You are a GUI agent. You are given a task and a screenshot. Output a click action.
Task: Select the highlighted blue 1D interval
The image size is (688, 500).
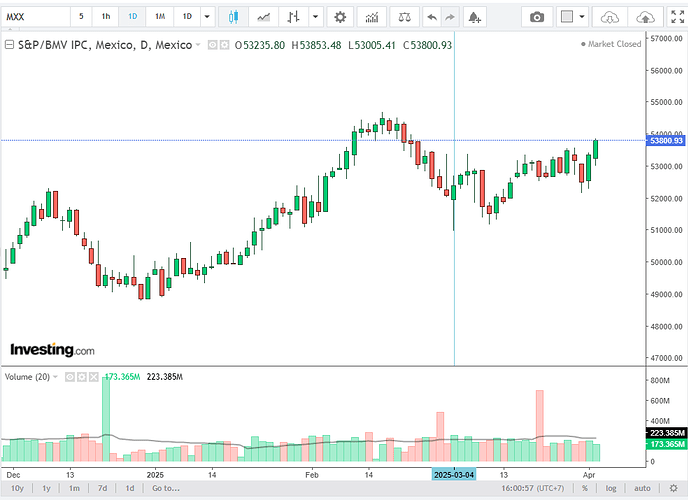pyautogui.click(x=133, y=17)
